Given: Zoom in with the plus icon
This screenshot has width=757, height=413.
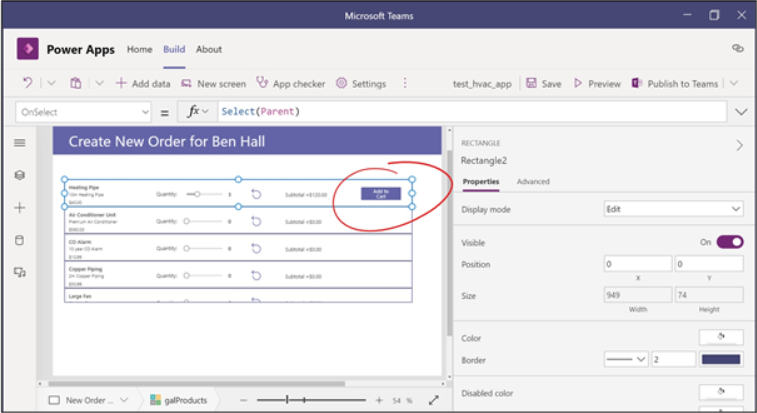Looking at the screenshot, I should click(379, 400).
